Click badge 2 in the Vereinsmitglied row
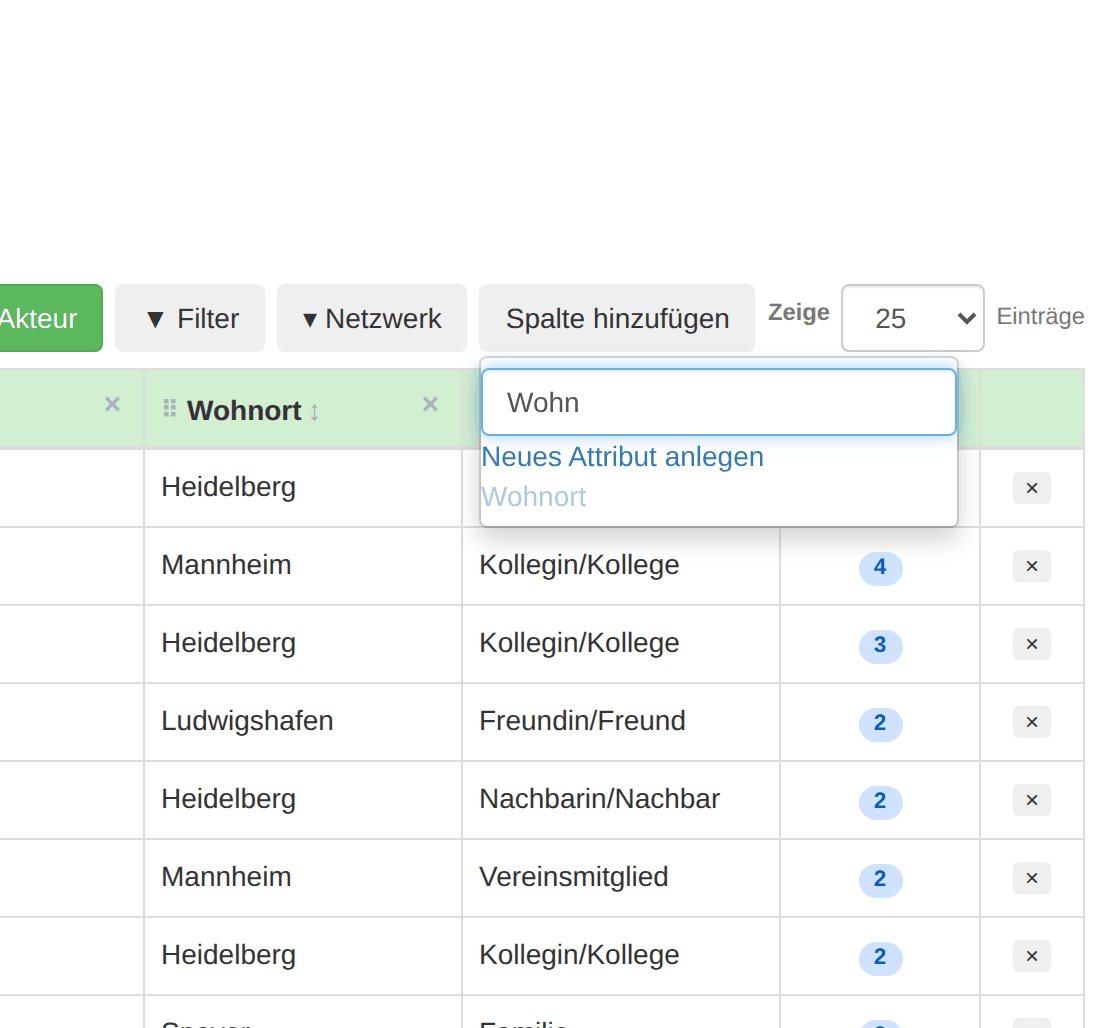 coord(880,879)
